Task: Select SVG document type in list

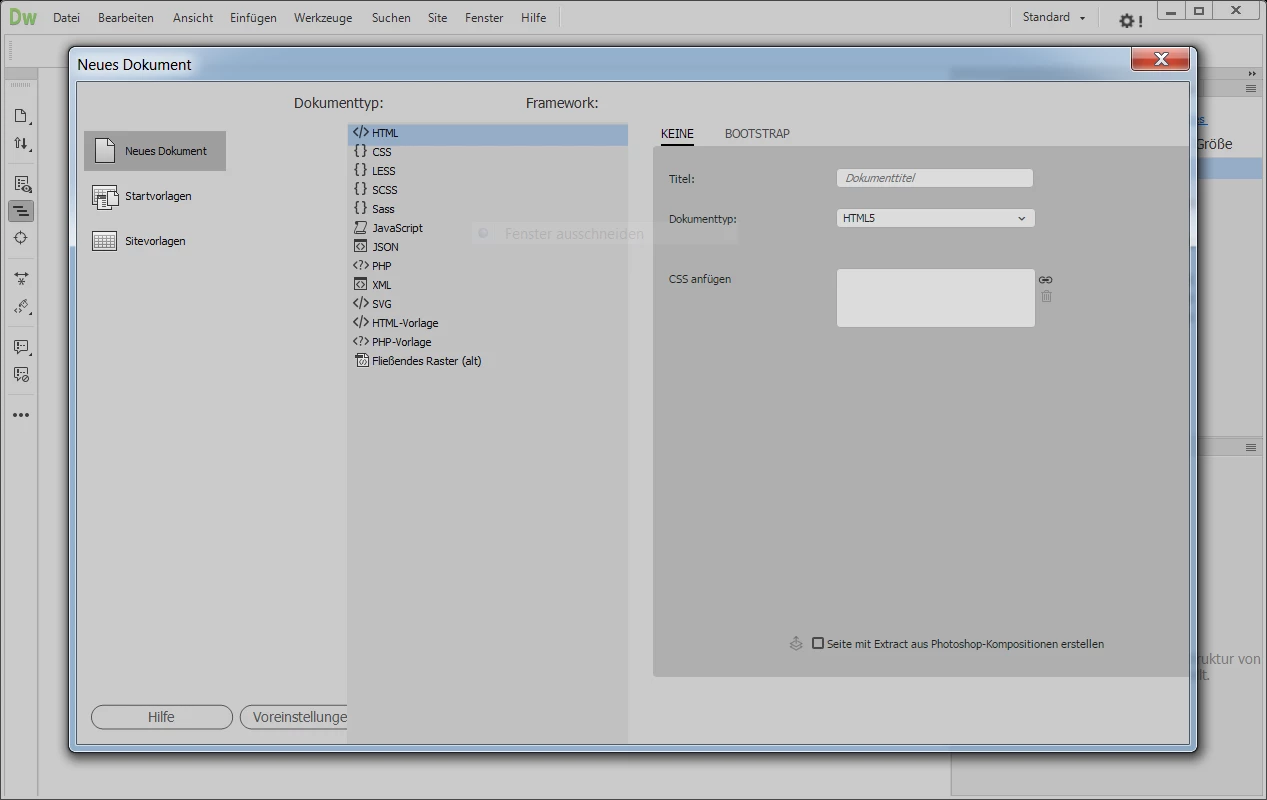Action: coord(488,304)
